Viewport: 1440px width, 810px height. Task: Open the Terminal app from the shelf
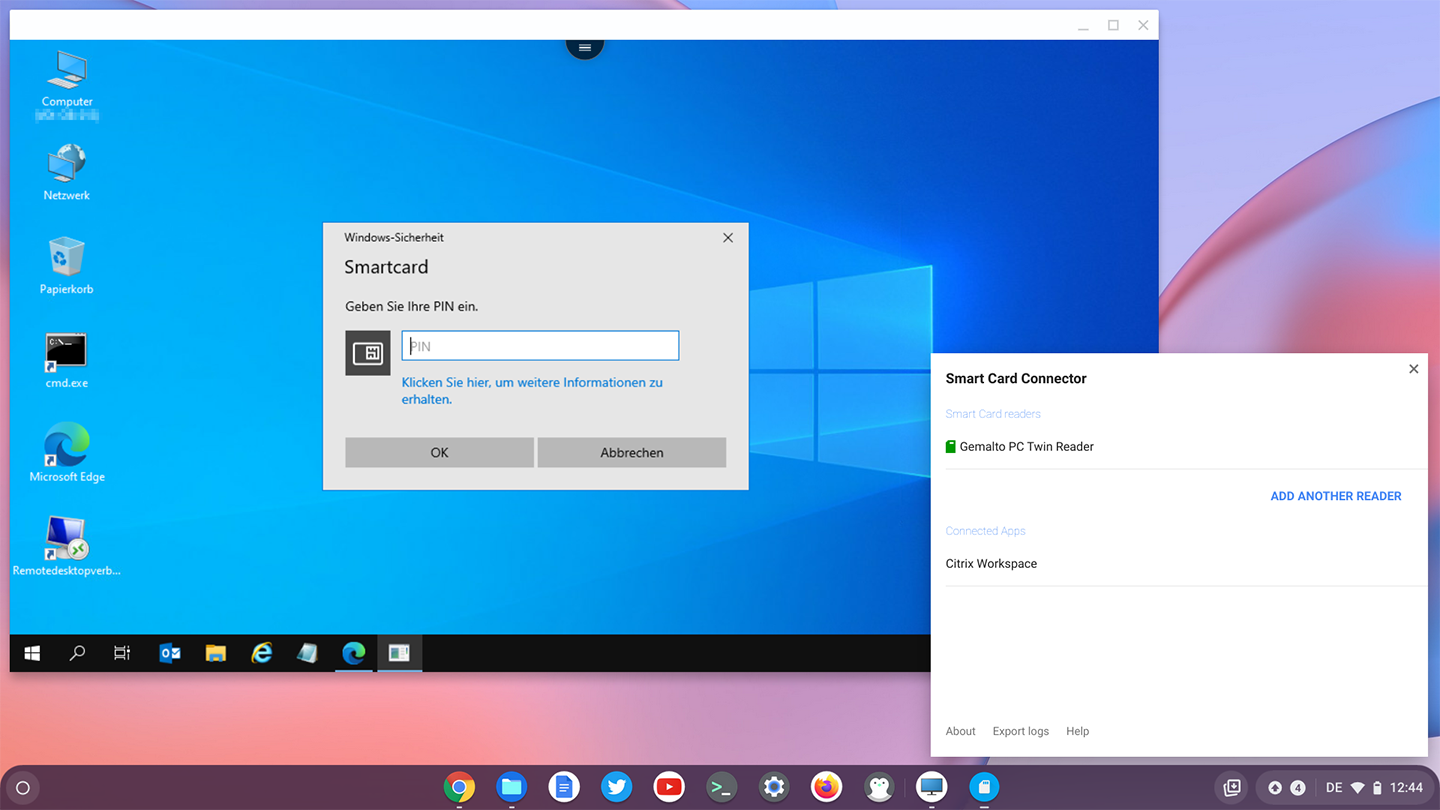pos(721,788)
